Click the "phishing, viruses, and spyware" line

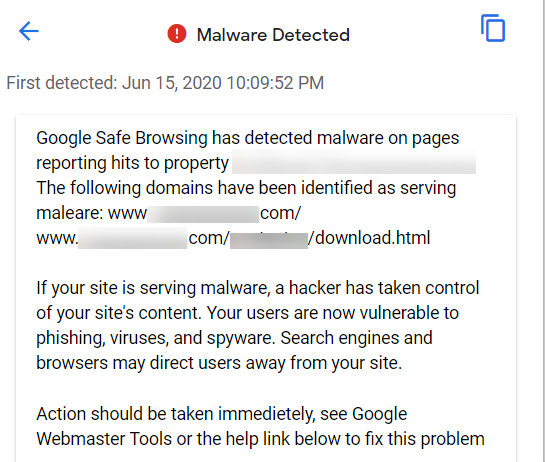[x=234, y=338]
